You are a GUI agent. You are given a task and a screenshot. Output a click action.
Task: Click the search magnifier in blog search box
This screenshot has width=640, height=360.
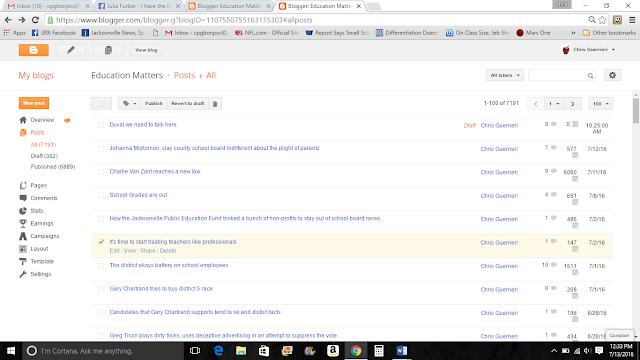(590, 76)
